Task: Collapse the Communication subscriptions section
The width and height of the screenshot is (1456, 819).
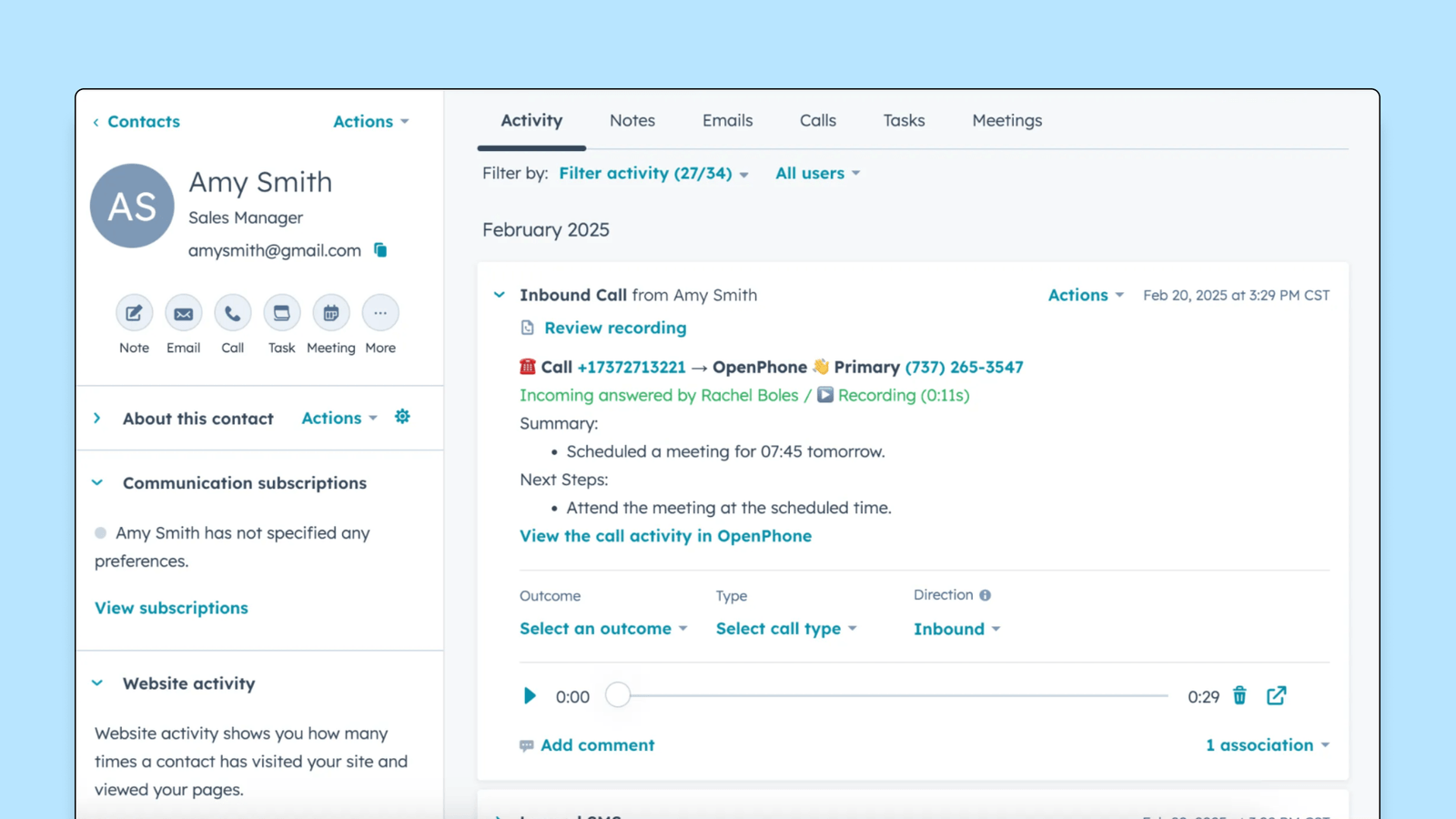Action: [x=98, y=482]
